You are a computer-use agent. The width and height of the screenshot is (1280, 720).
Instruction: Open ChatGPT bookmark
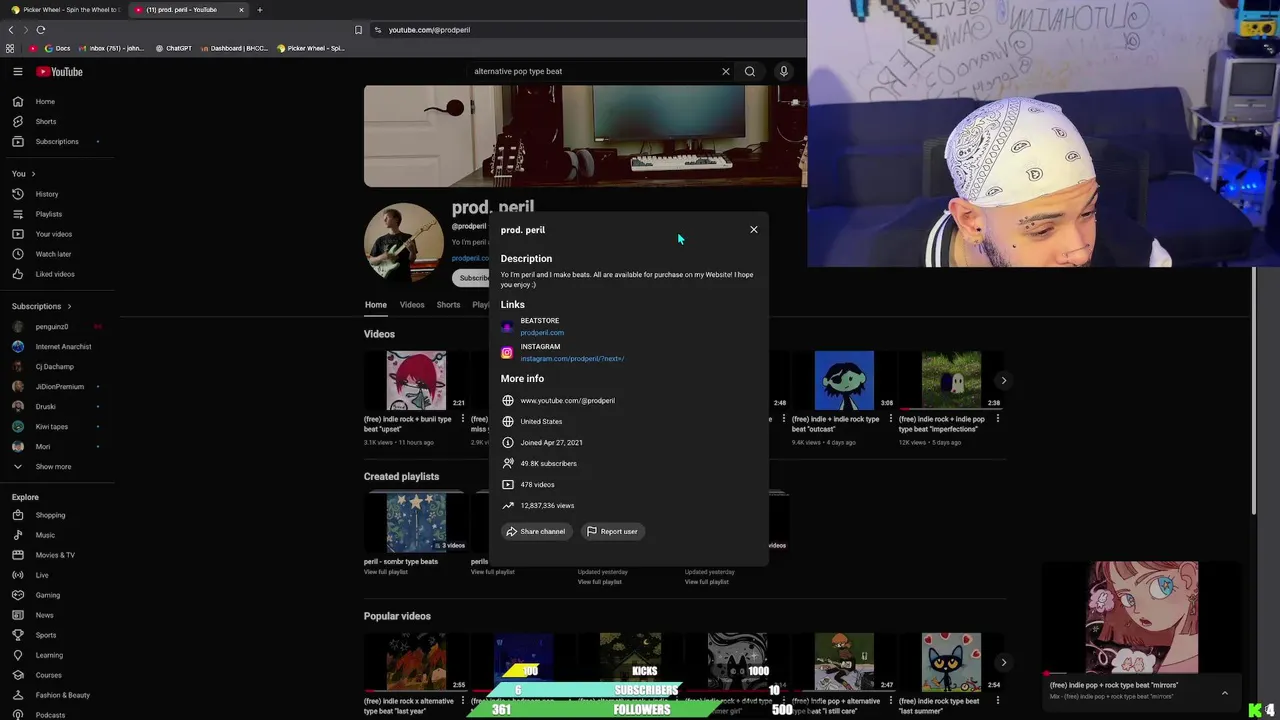coord(173,48)
